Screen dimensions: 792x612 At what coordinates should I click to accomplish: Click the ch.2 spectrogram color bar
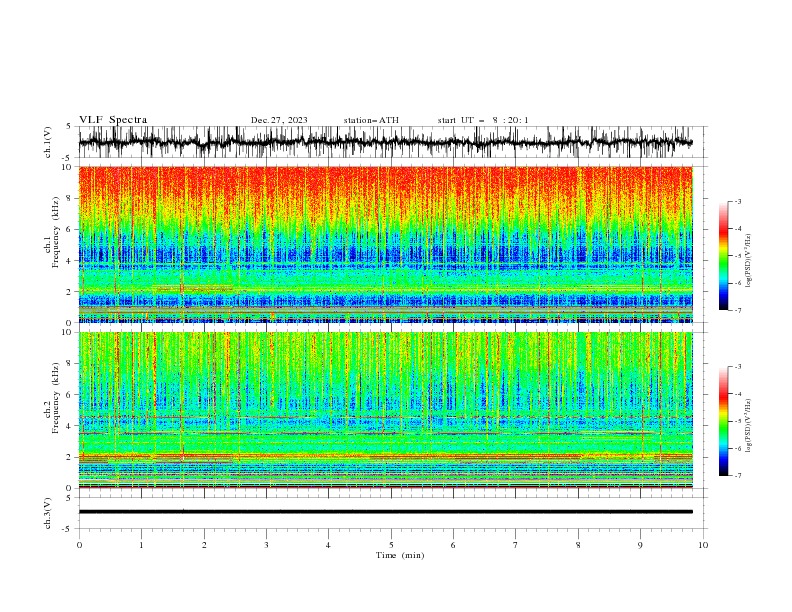(x=723, y=421)
